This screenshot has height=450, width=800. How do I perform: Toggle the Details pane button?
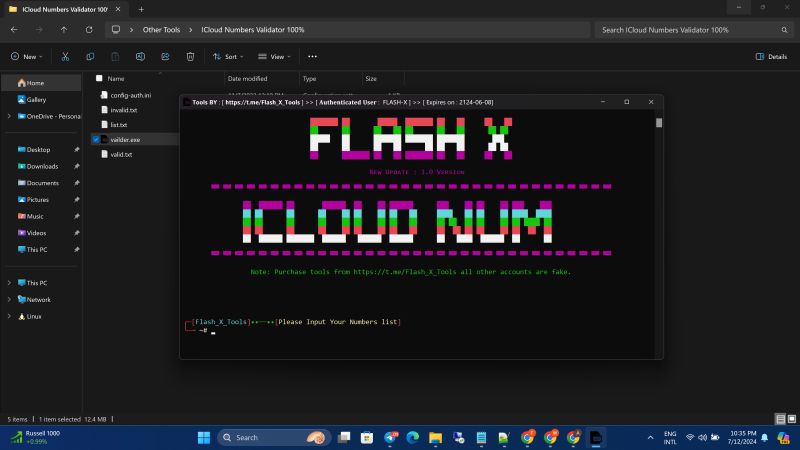(771, 57)
